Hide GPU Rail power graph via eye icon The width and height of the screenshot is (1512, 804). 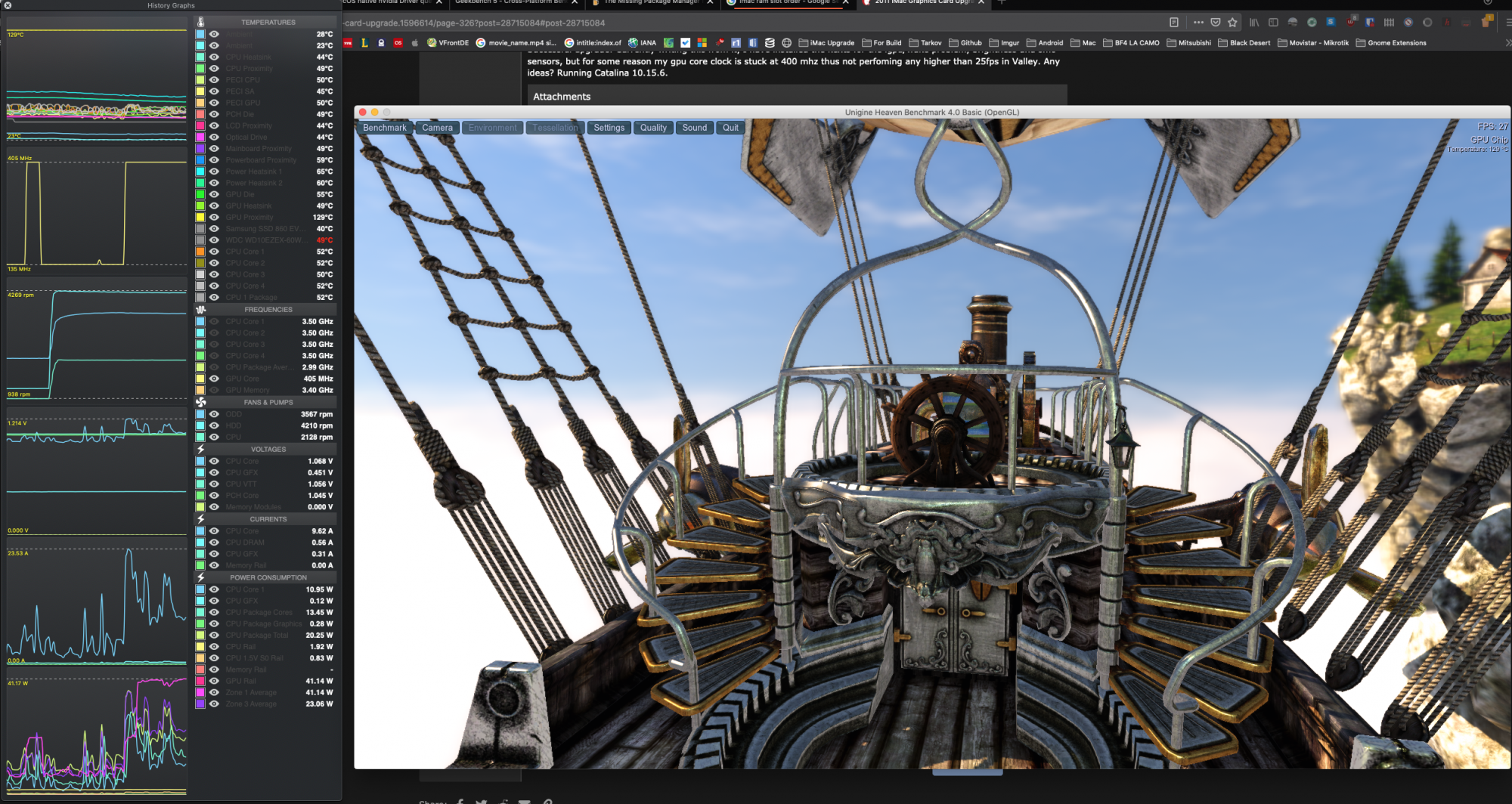pos(215,681)
